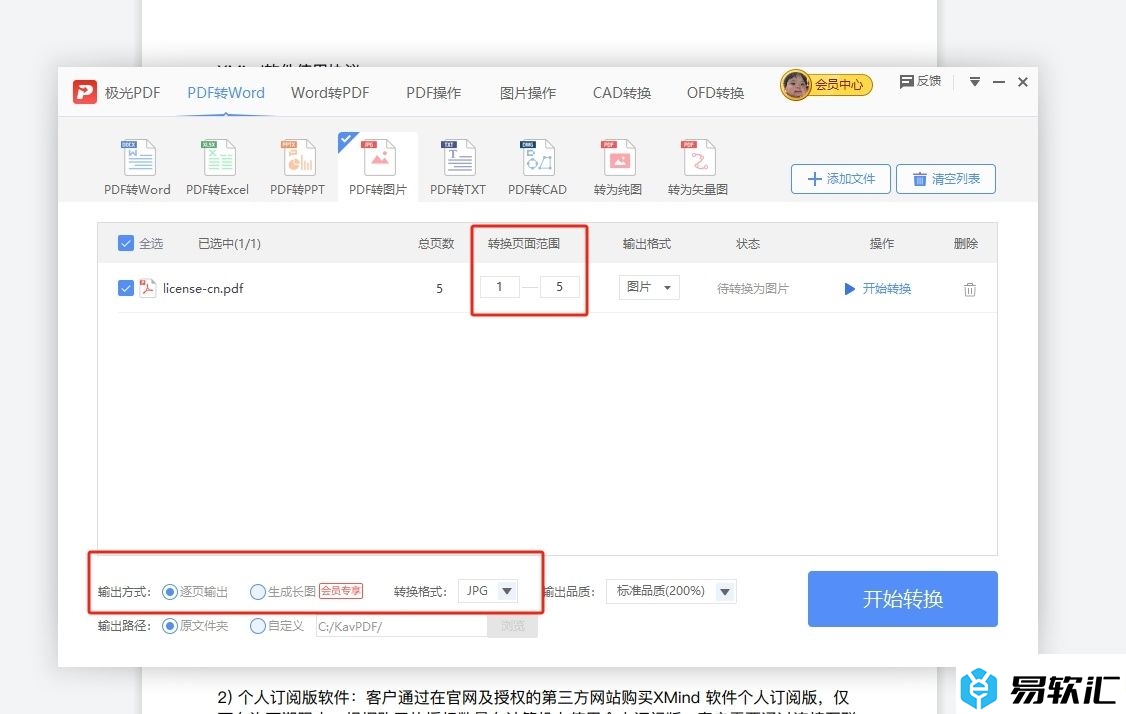Toggle the 全选 checkbox
This screenshot has width=1126, height=714.
coord(126,243)
